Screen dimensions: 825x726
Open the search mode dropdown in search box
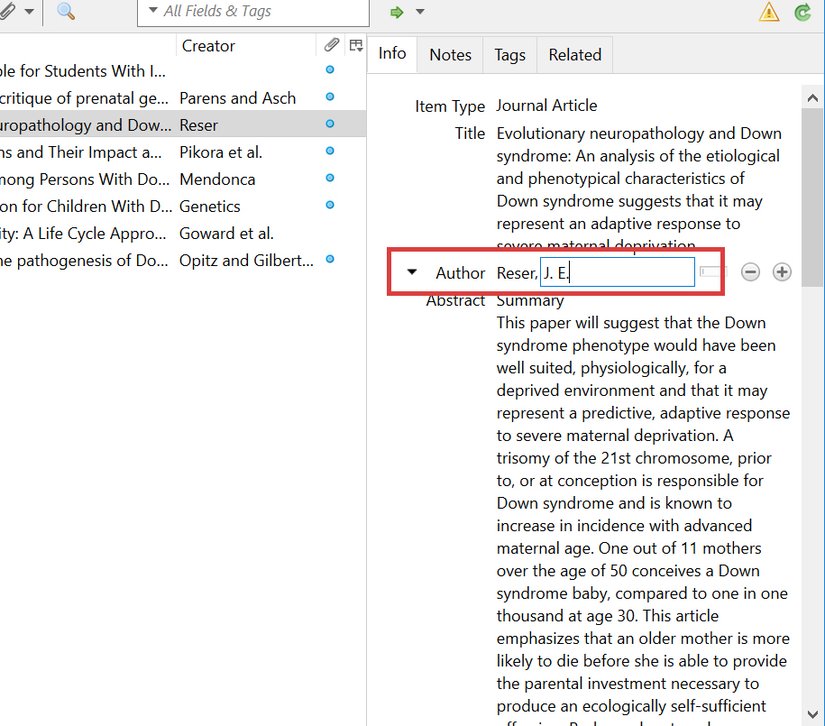click(153, 12)
